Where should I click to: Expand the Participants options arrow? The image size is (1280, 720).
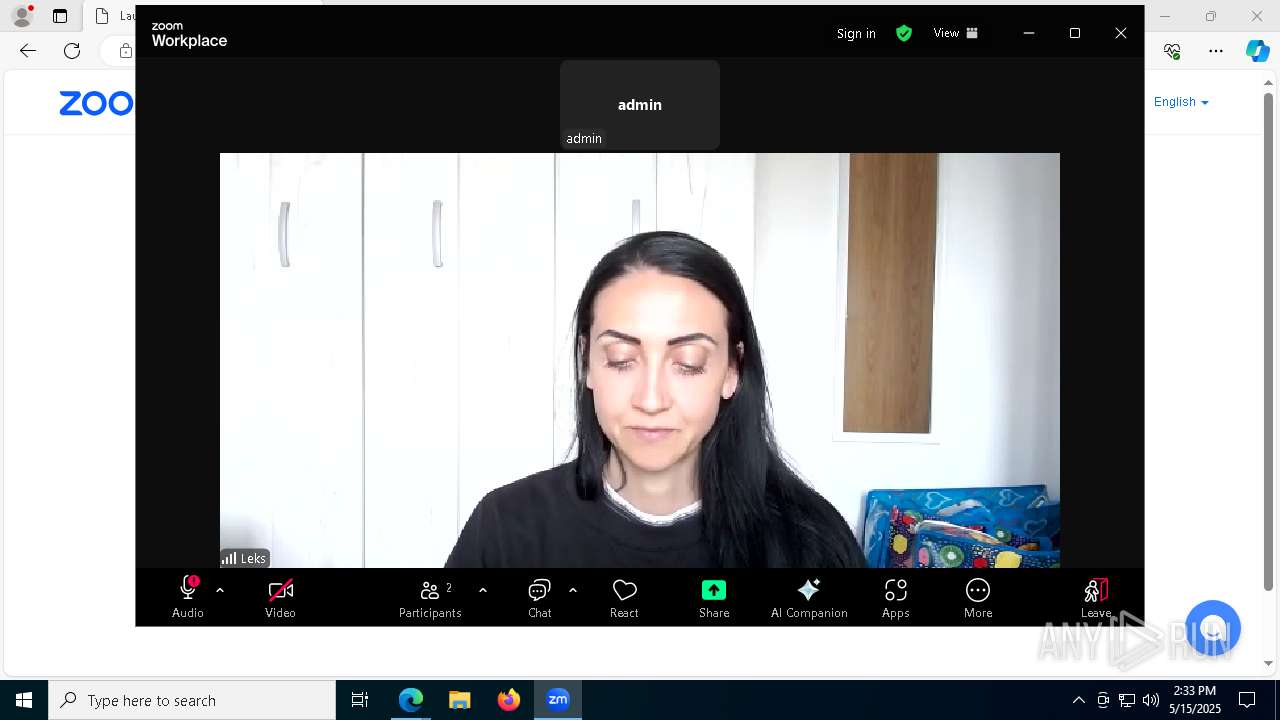tap(483, 590)
